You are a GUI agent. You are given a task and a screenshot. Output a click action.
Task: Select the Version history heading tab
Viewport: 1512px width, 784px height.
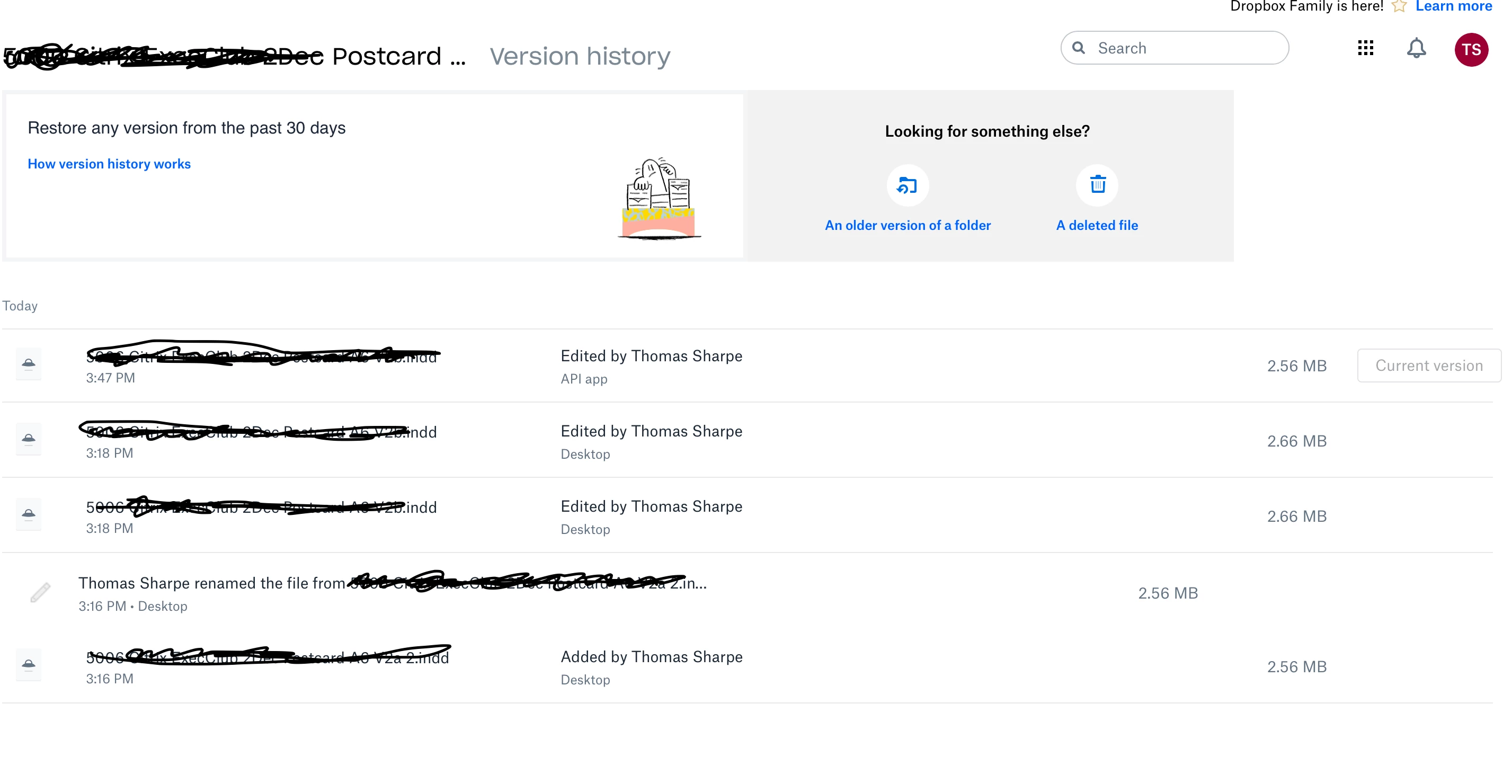pos(580,57)
